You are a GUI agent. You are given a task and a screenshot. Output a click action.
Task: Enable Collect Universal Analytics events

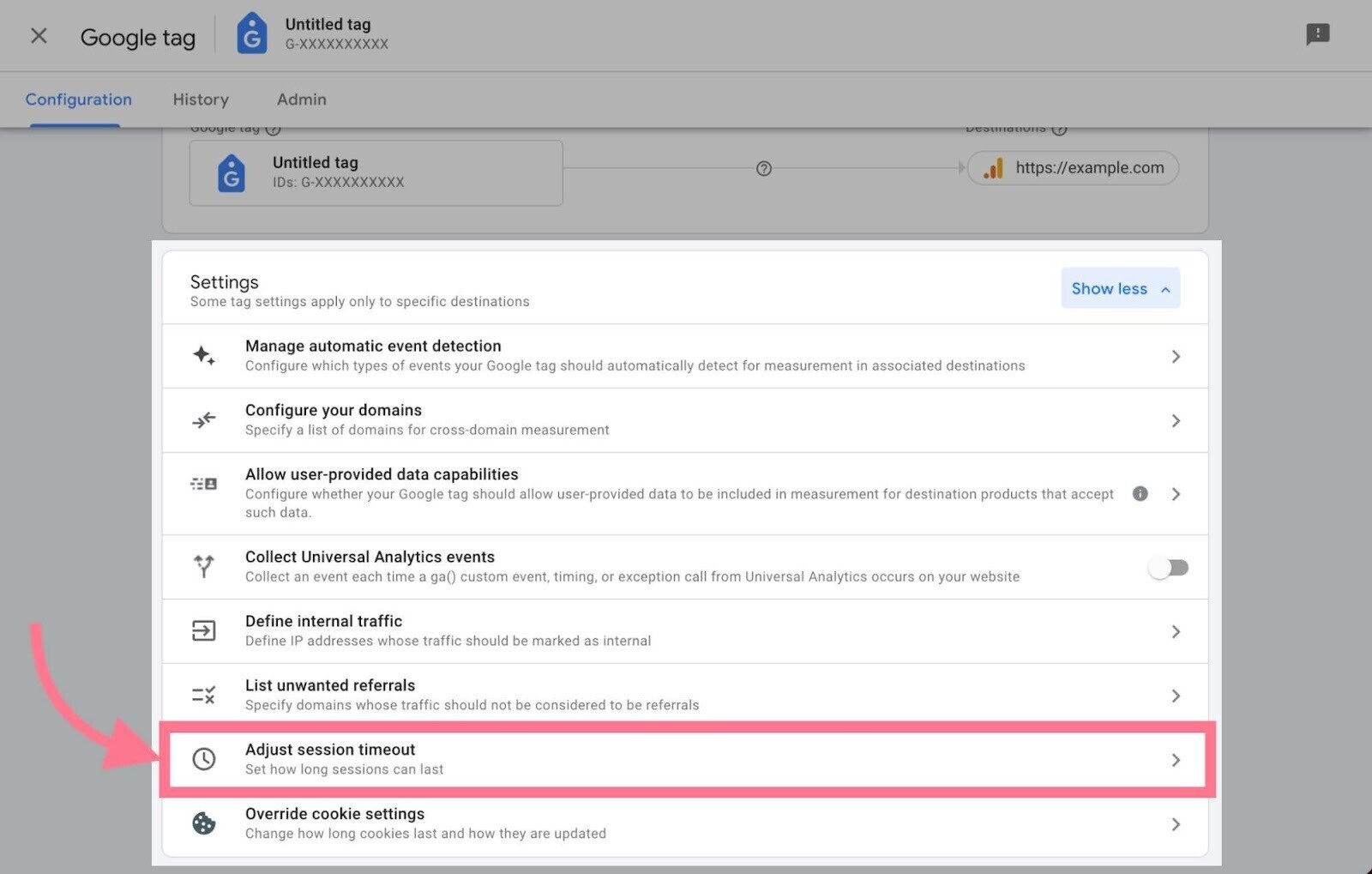pyautogui.click(x=1168, y=567)
